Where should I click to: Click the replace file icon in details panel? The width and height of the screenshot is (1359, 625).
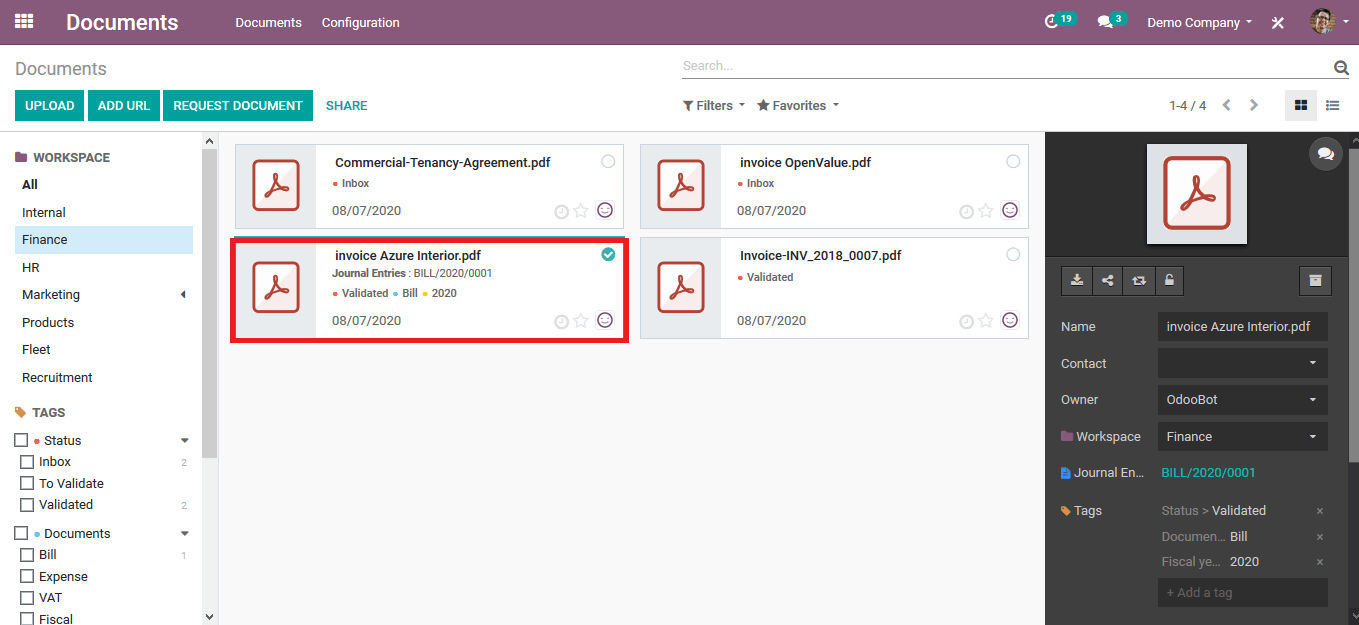[x=1138, y=281]
